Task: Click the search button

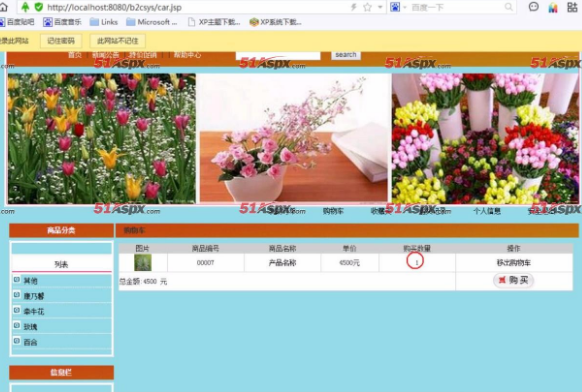Action: click(x=346, y=55)
